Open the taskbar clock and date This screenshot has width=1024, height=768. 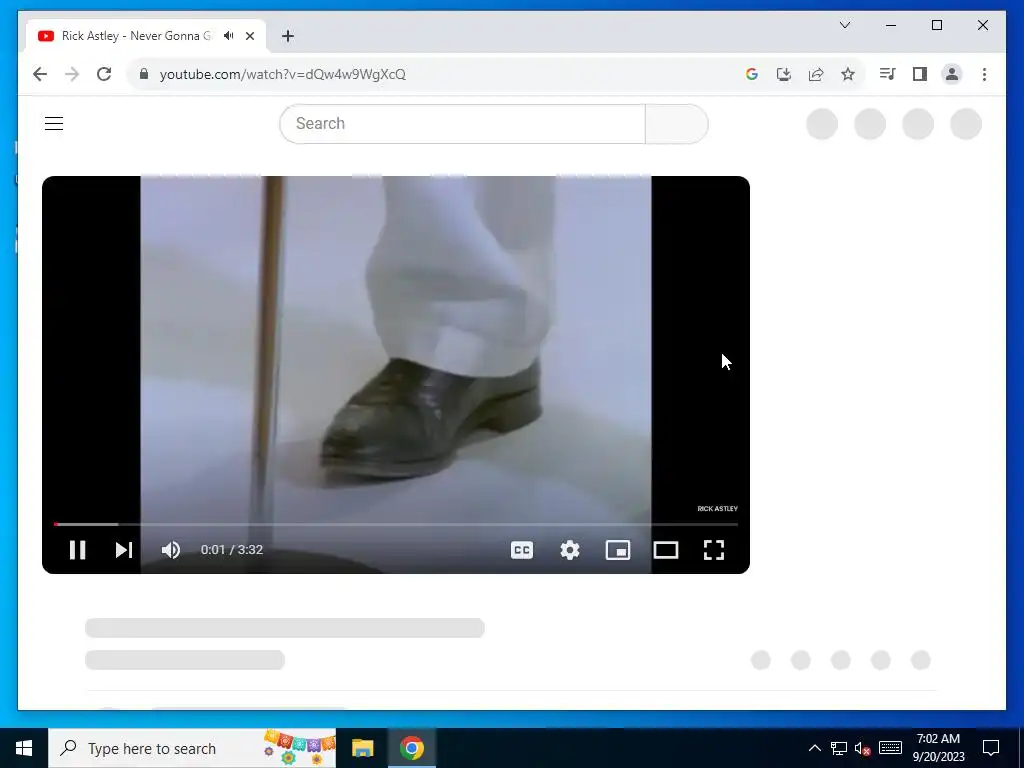(x=938, y=748)
